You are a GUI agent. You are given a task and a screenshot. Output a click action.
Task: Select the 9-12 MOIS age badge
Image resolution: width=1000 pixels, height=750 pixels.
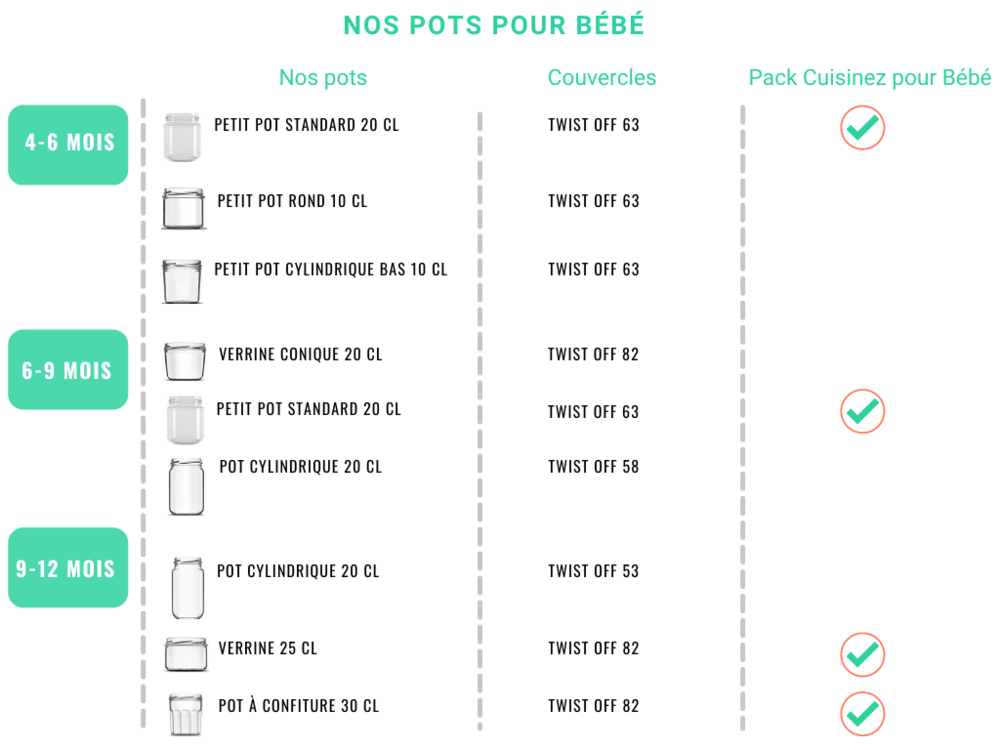pyautogui.click(x=68, y=568)
